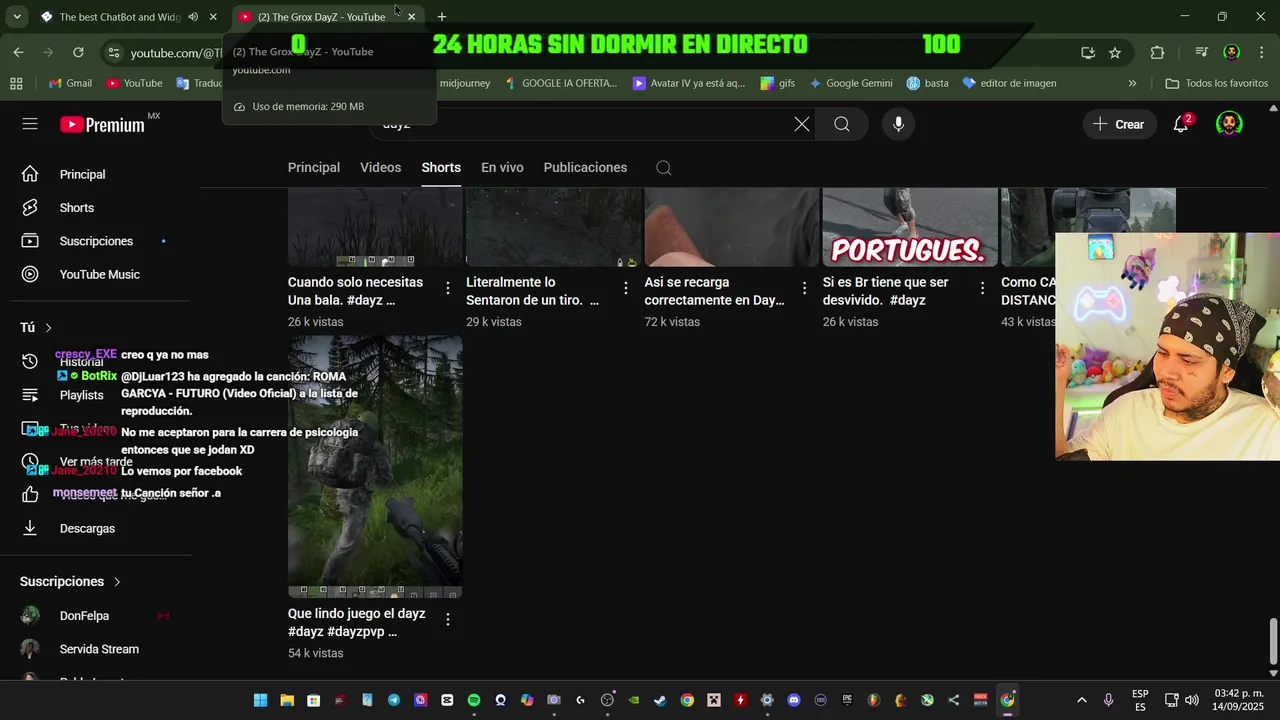This screenshot has height=720, width=1280.
Task: Start voice search with the microphone icon
Action: point(898,124)
